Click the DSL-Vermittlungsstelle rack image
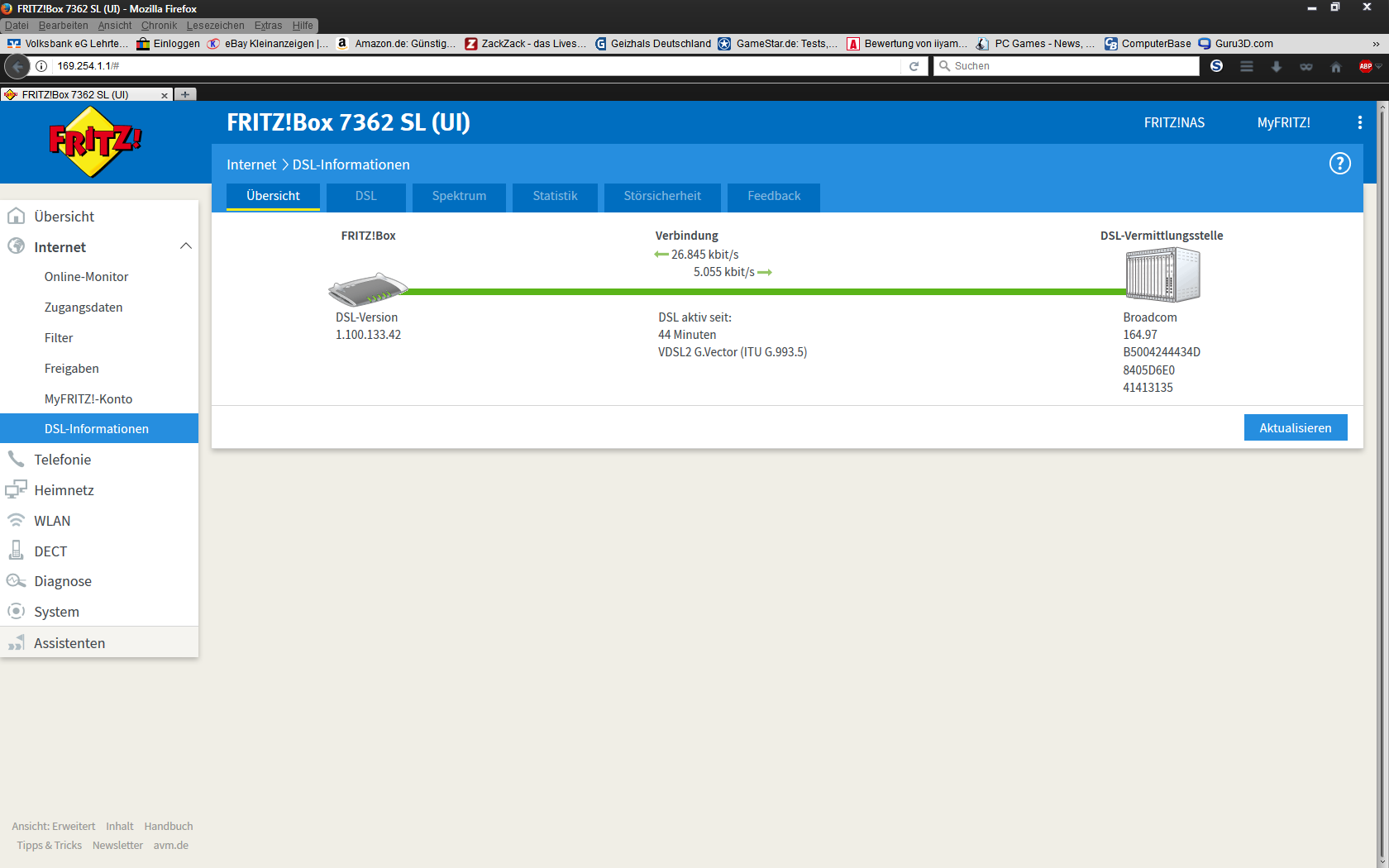Image resolution: width=1389 pixels, height=868 pixels. [x=1162, y=274]
